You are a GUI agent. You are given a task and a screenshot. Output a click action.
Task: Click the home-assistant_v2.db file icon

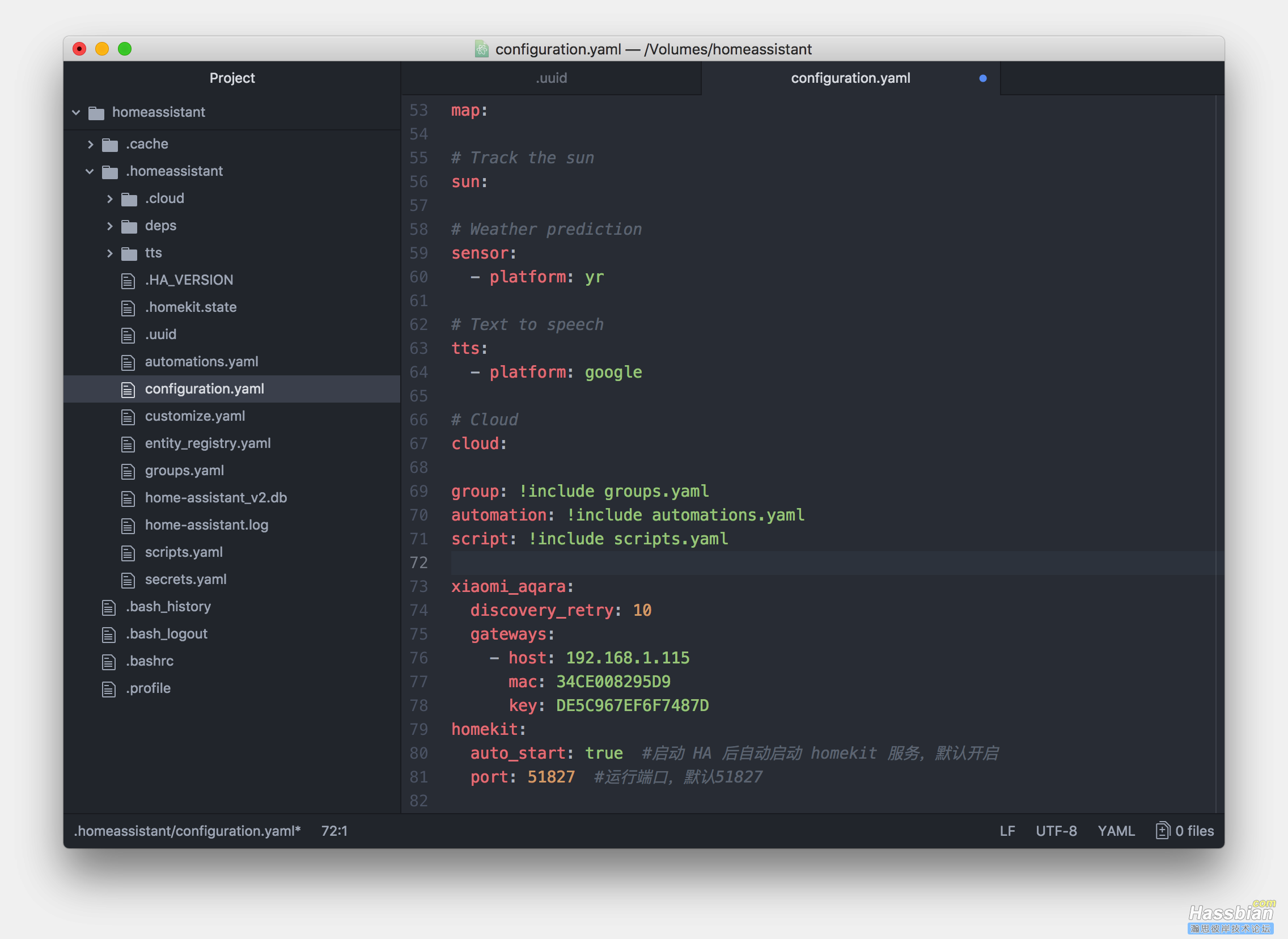tap(128, 499)
